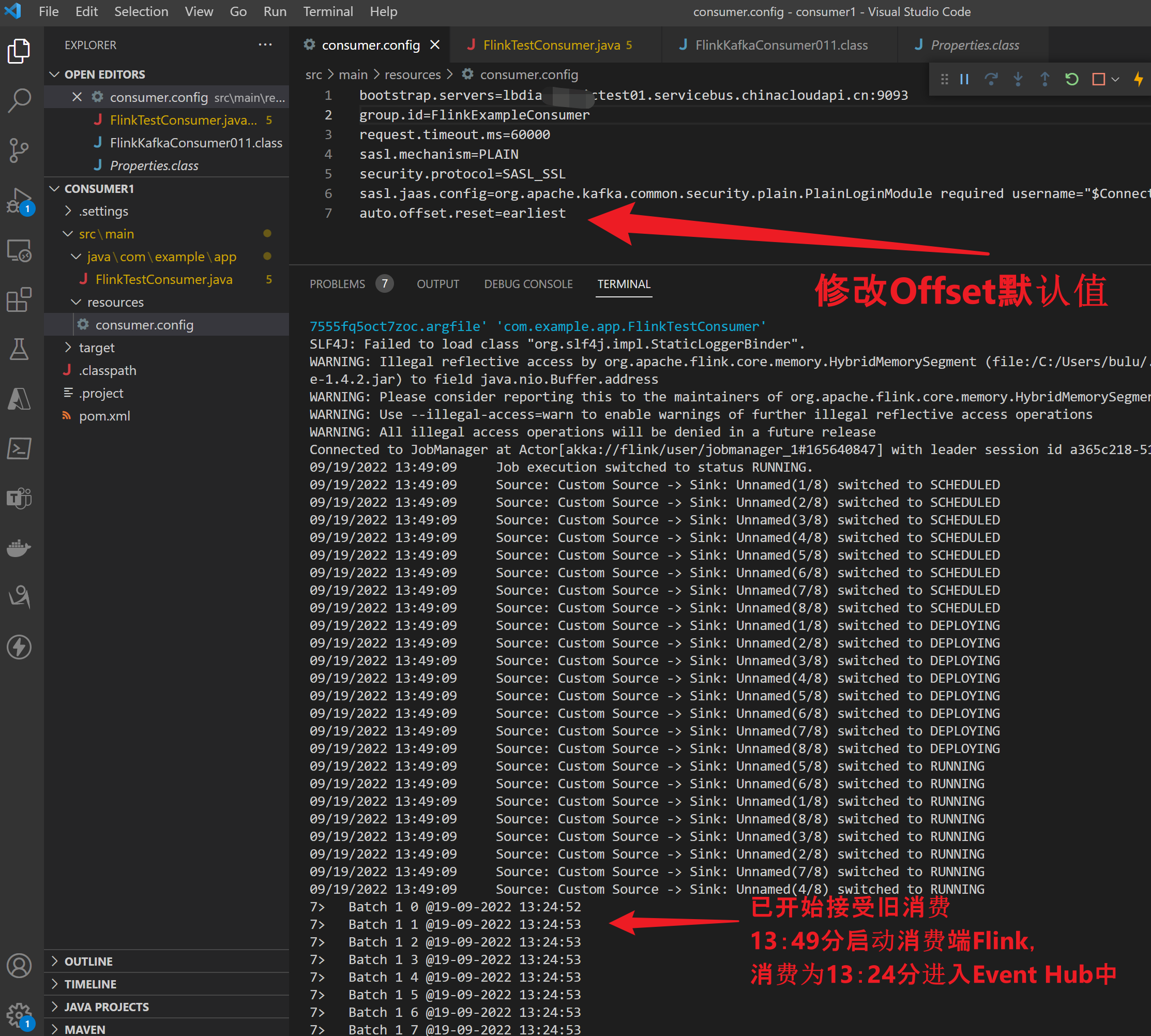This screenshot has width=1151, height=1036.
Task: Open the Docker view icon
Action: click(x=19, y=548)
